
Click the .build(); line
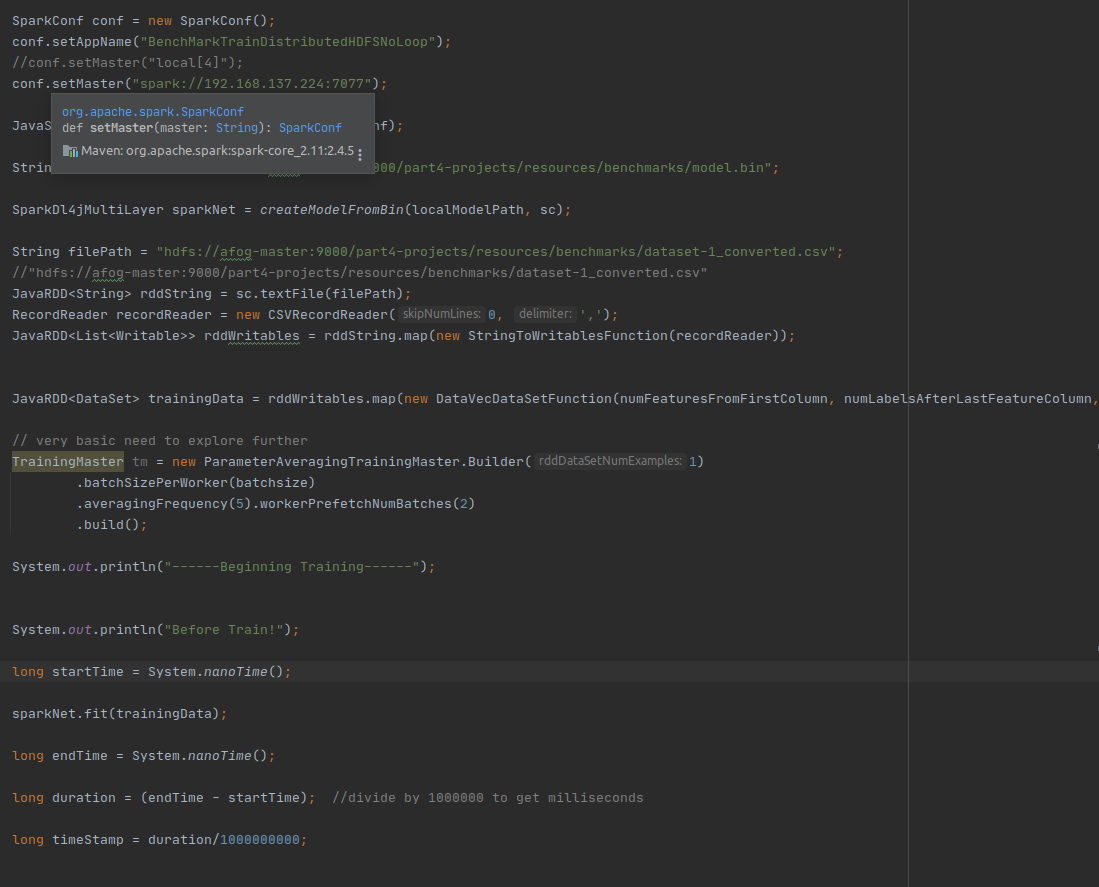111,525
